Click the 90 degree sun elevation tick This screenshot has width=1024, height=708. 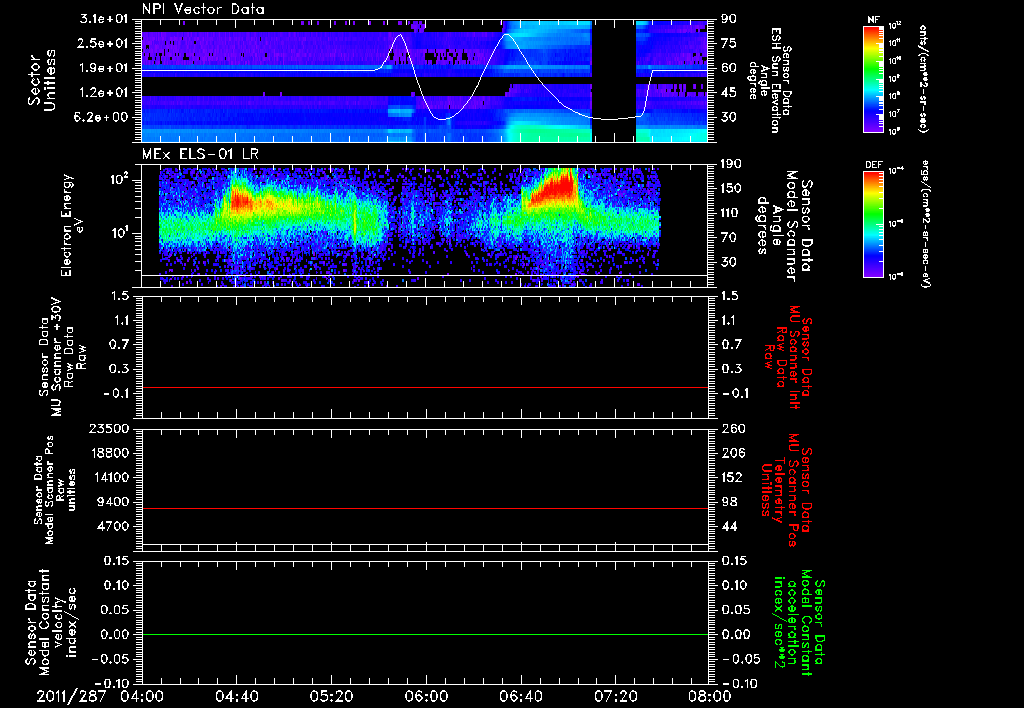(729, 19)
